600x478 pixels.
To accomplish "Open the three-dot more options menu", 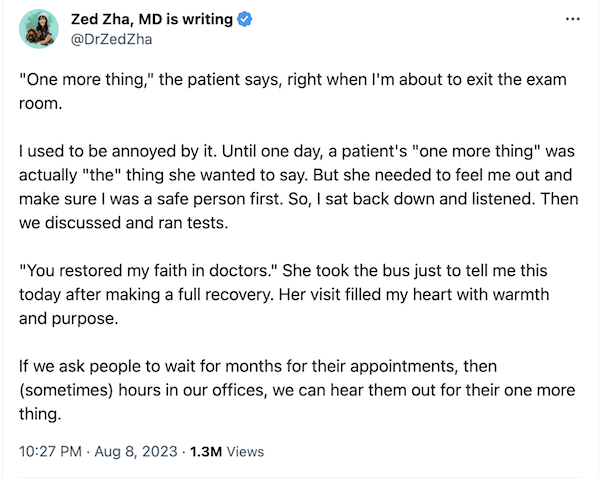I will coord(571,19).
